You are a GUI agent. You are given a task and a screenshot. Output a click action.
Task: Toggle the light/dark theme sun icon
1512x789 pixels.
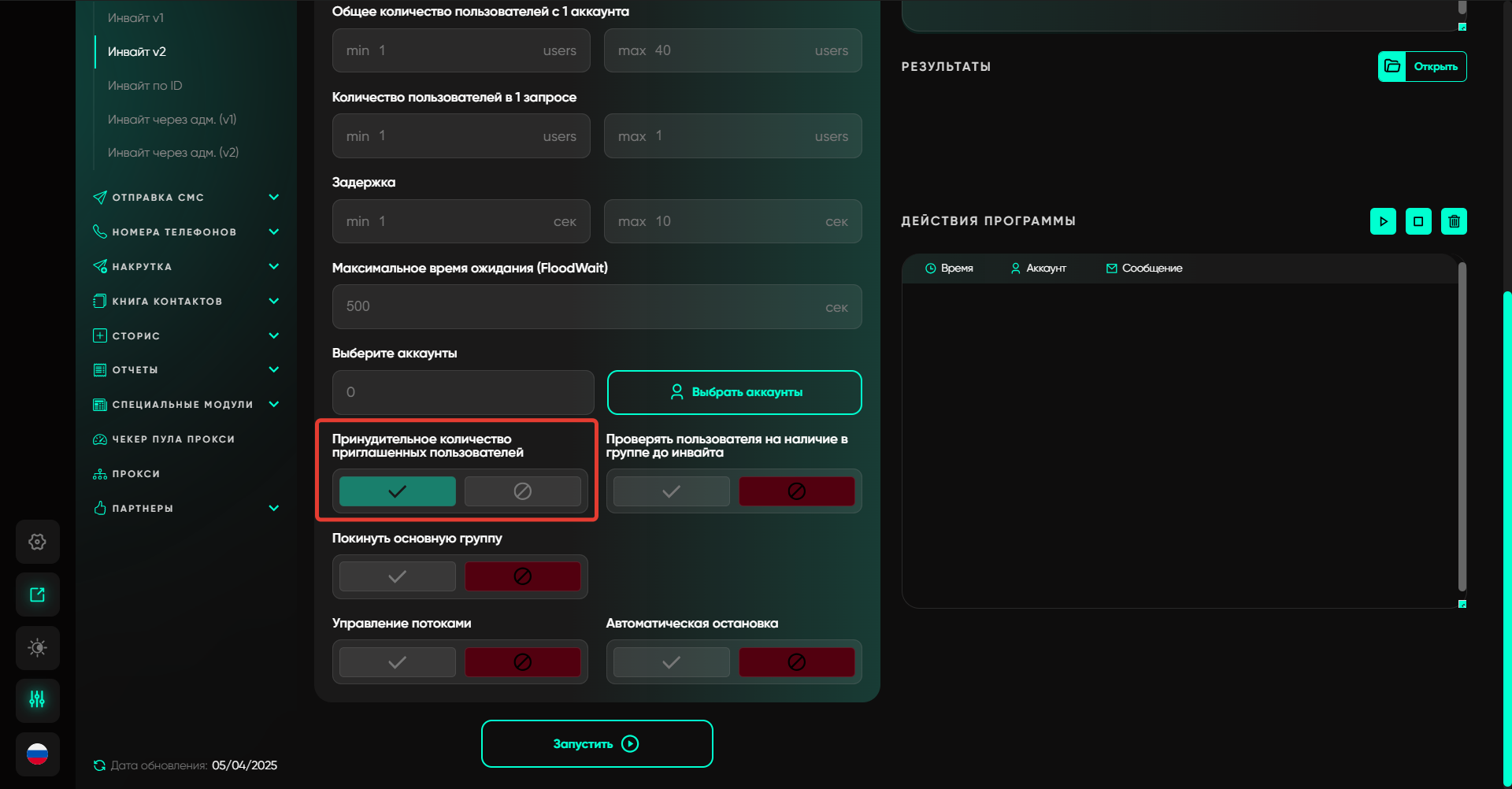tap(37, 647)
